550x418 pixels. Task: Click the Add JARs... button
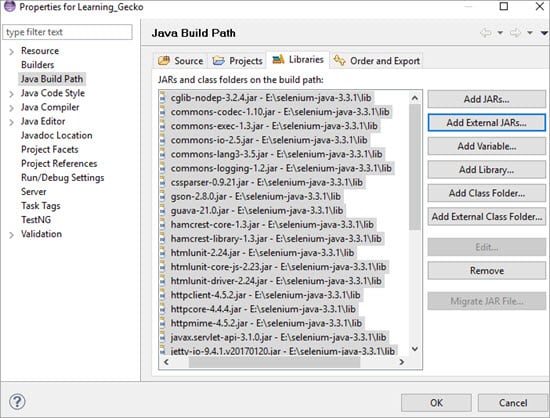486,99
